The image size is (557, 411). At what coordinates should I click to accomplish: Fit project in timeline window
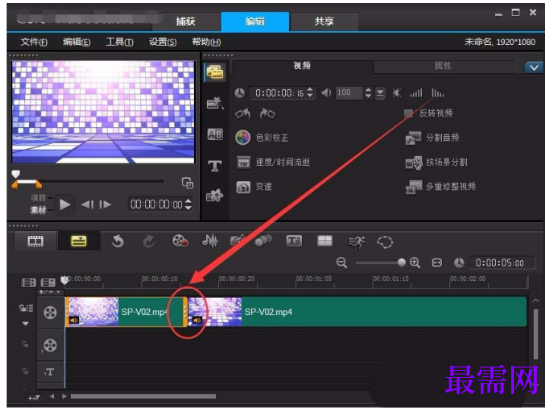click(x=437, y=263)
